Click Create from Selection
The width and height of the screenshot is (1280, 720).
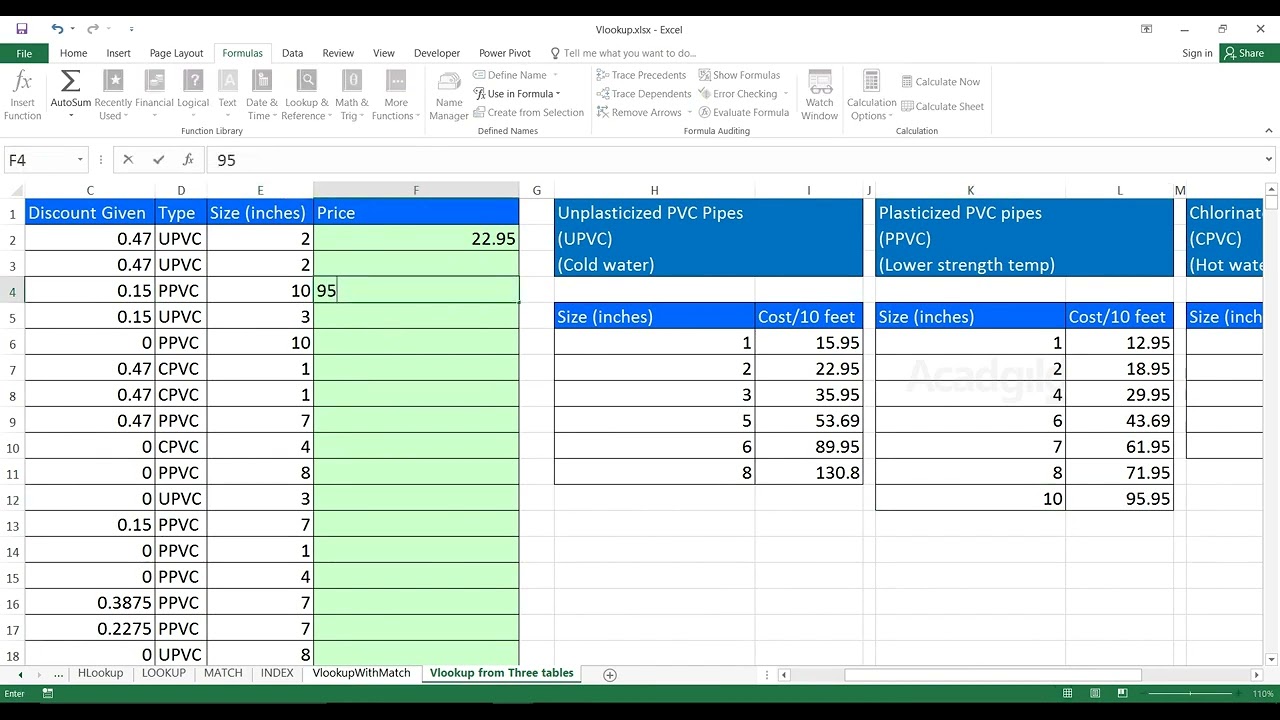click(x=529, y=113)
